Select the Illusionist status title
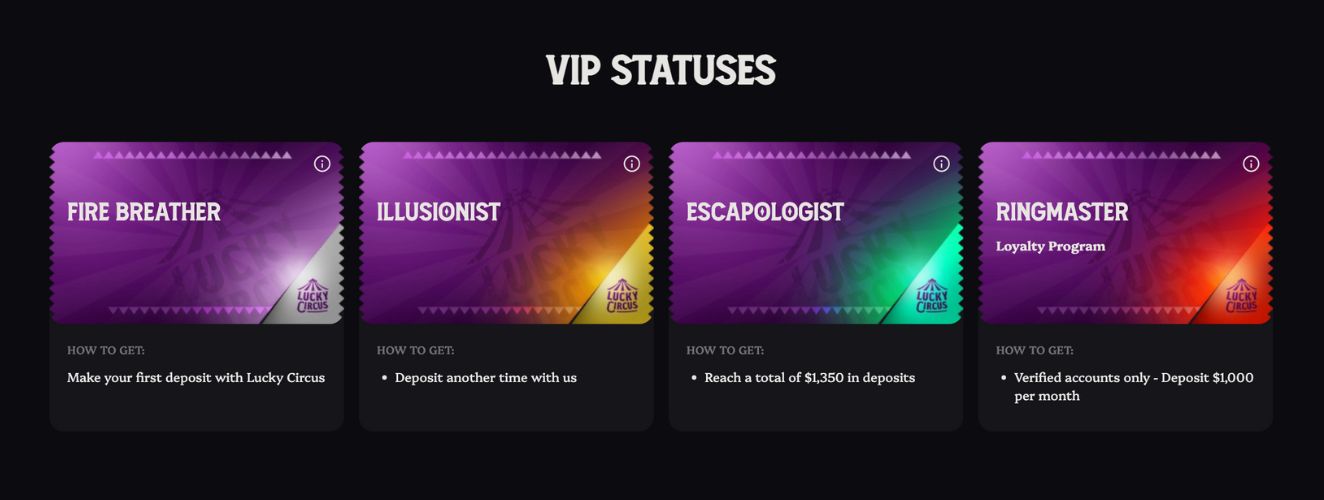The width and height of the screenshot is (1324, 500). [x=438, y=212]
